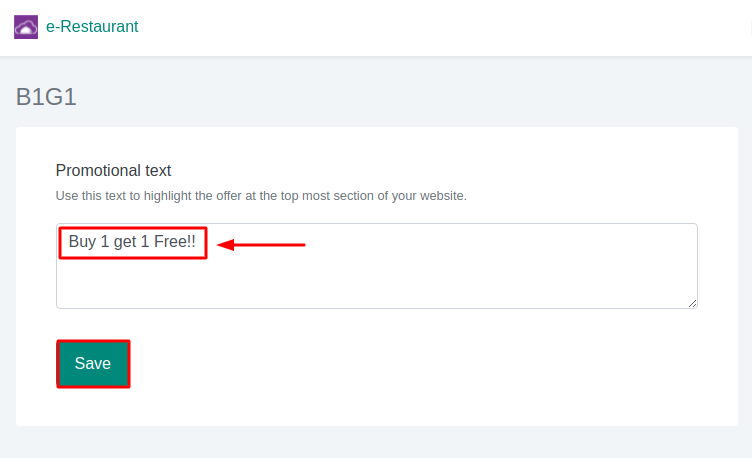Click the purple e-Restaurant logo icon
752x458 pixels.
point(26,27)
